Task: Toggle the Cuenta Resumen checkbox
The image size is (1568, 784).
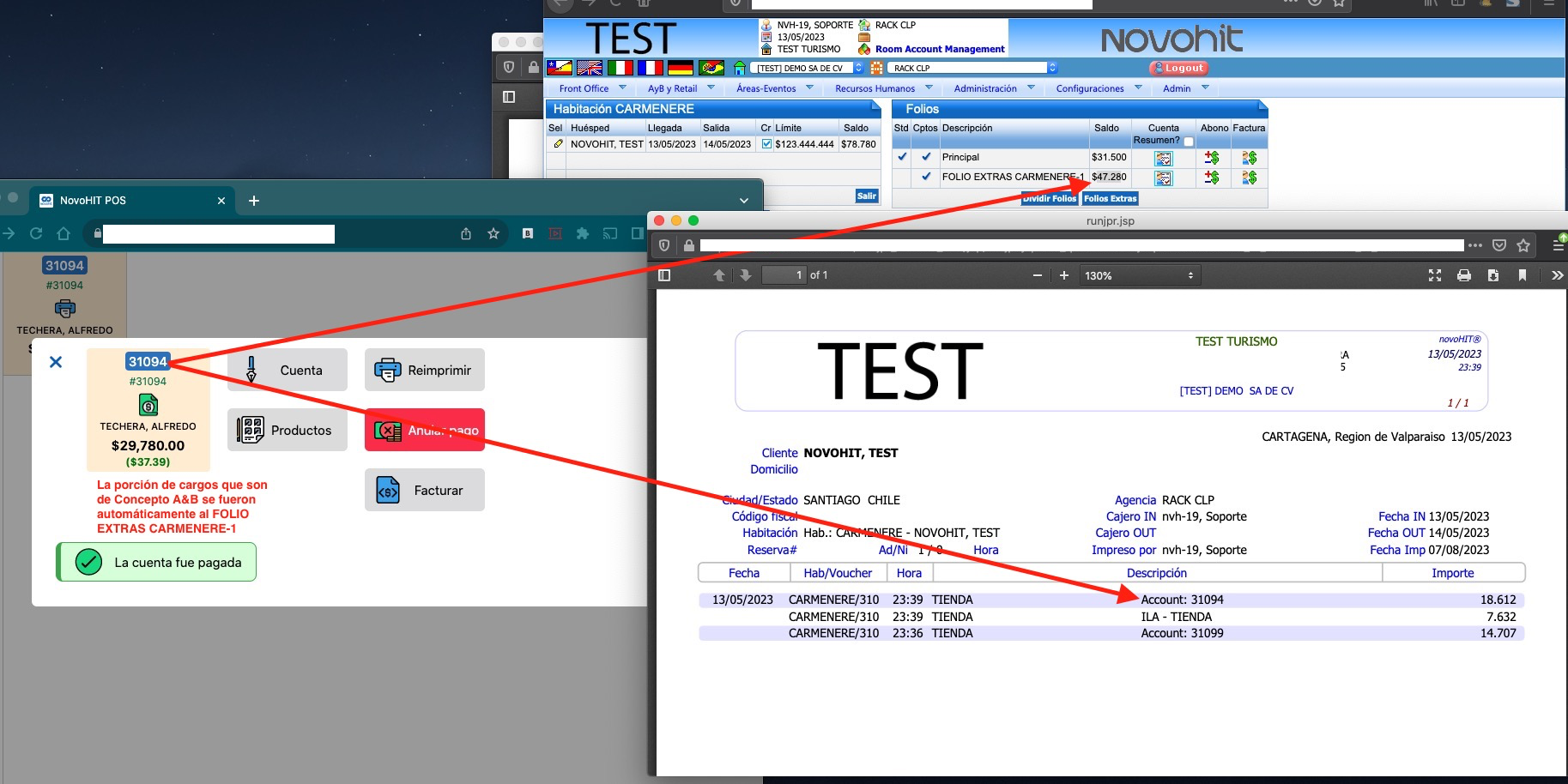Action: [x=1189, y=142]
